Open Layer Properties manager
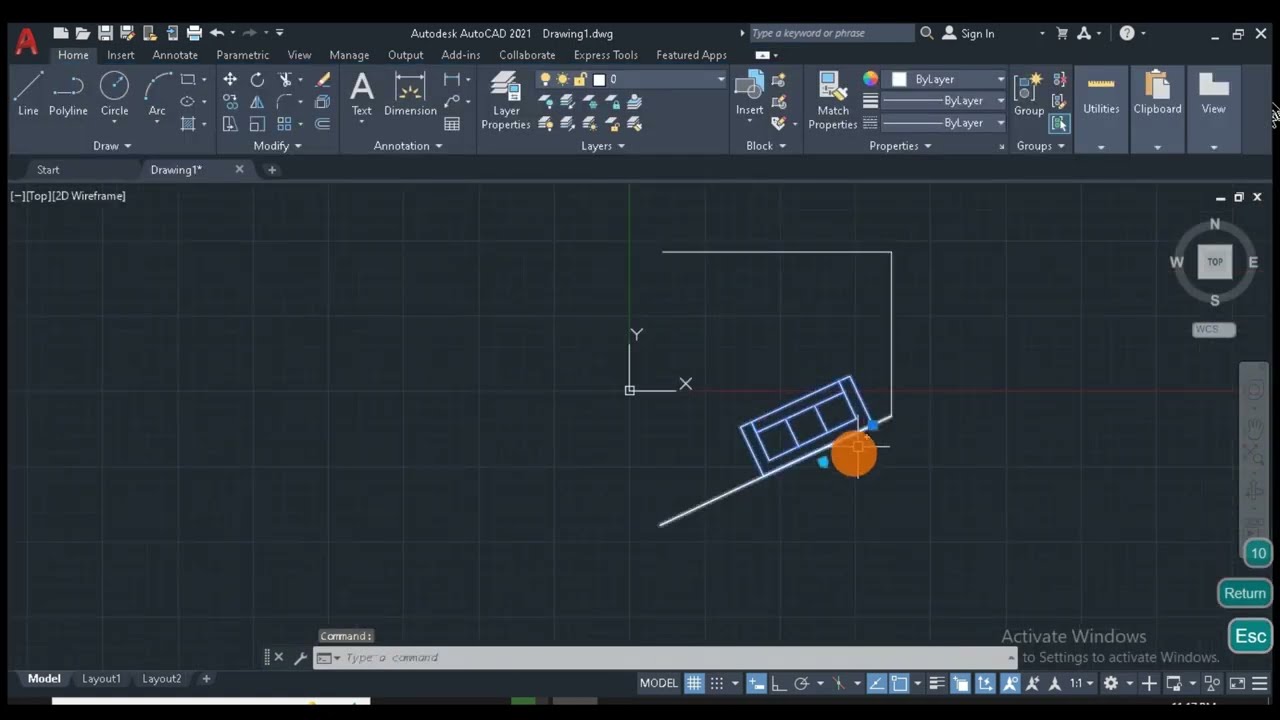The width and height of the screenshot is (1280, 720). [506, 101]
